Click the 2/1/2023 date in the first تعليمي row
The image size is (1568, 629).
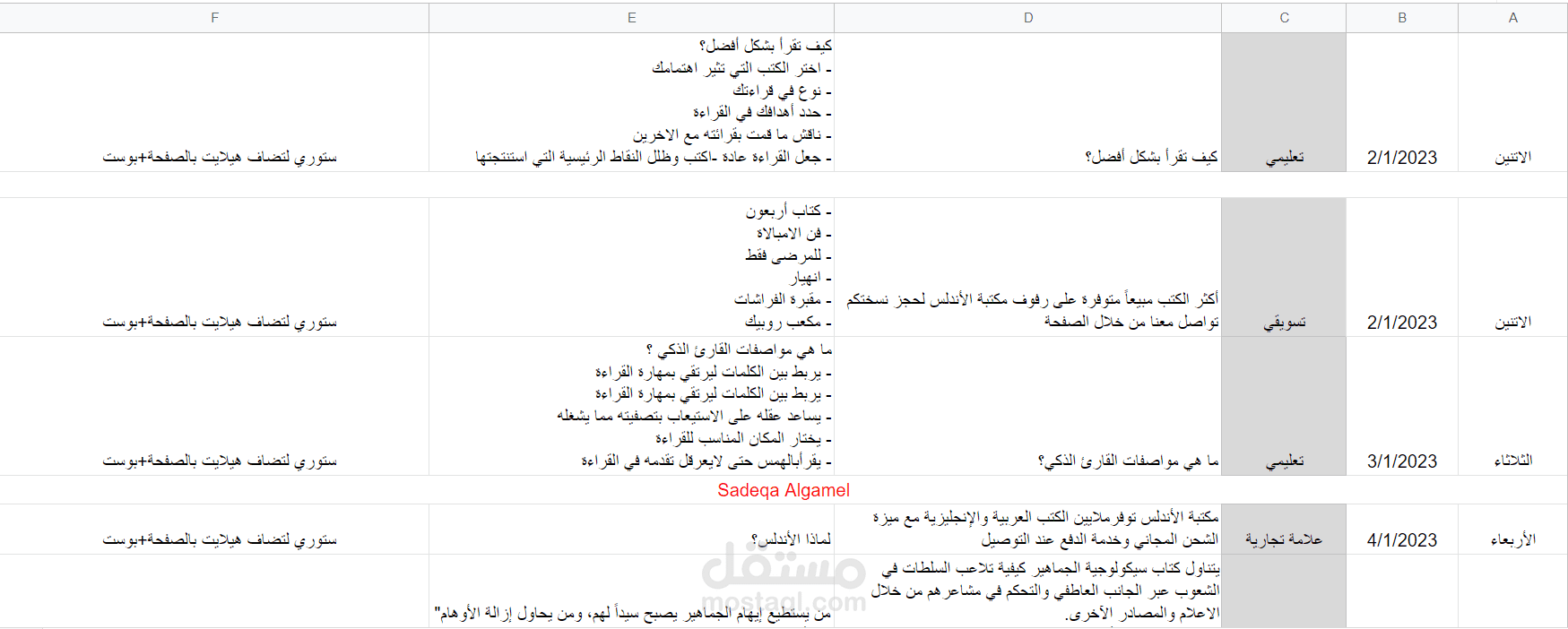tap(1402, 102)
